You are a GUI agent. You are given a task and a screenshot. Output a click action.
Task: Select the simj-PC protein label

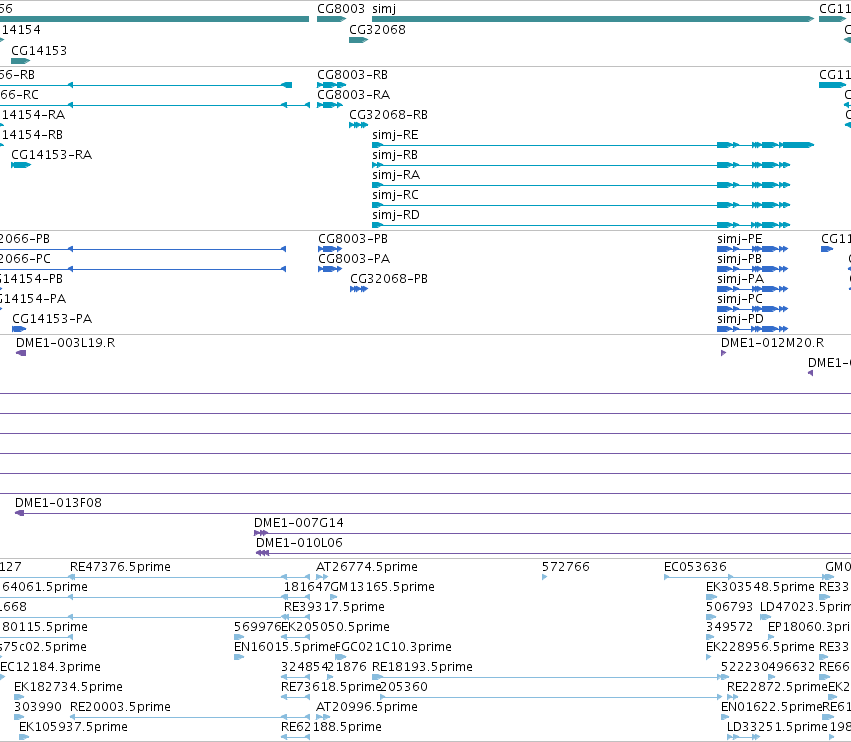(x=739, y=299)
